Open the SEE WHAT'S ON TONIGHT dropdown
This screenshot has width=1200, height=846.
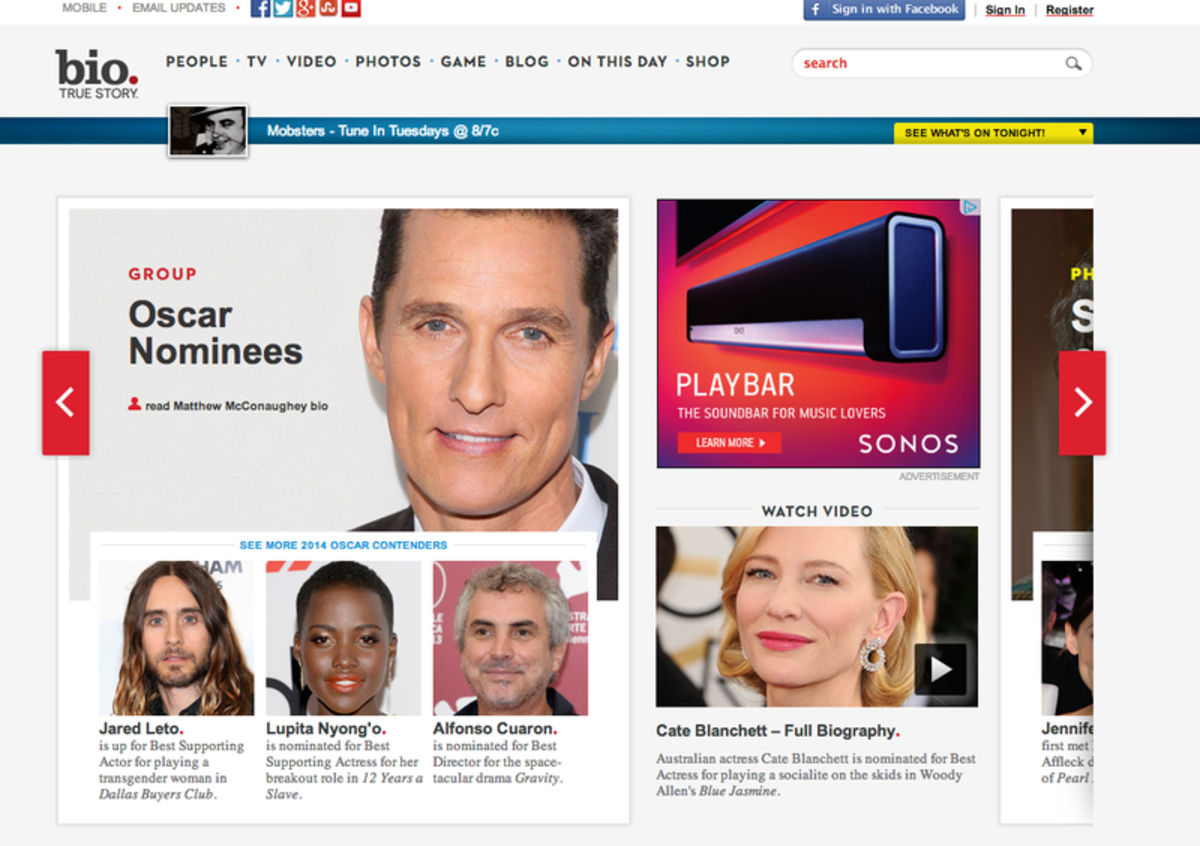pos(995,131)
